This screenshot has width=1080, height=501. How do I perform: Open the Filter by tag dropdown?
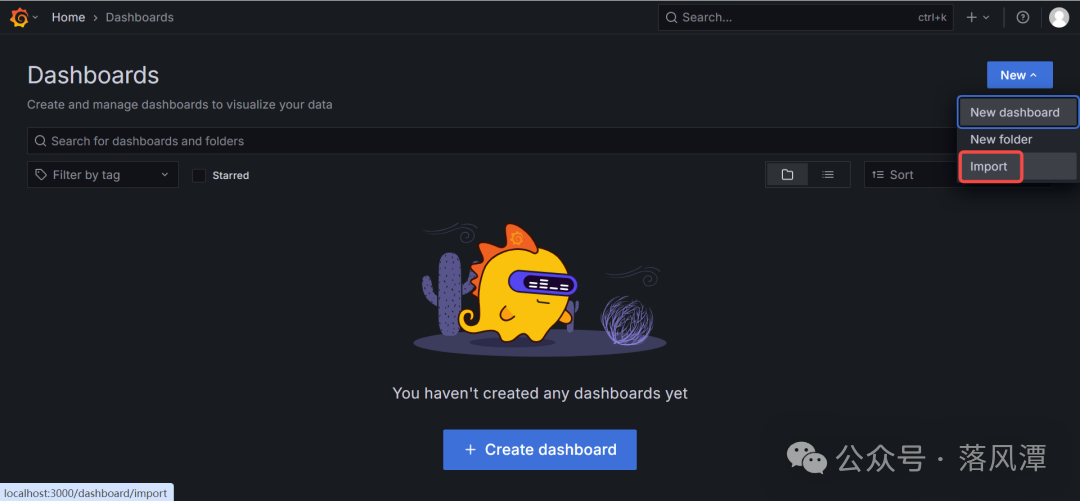pyautogui.click(x=103, y=174)
